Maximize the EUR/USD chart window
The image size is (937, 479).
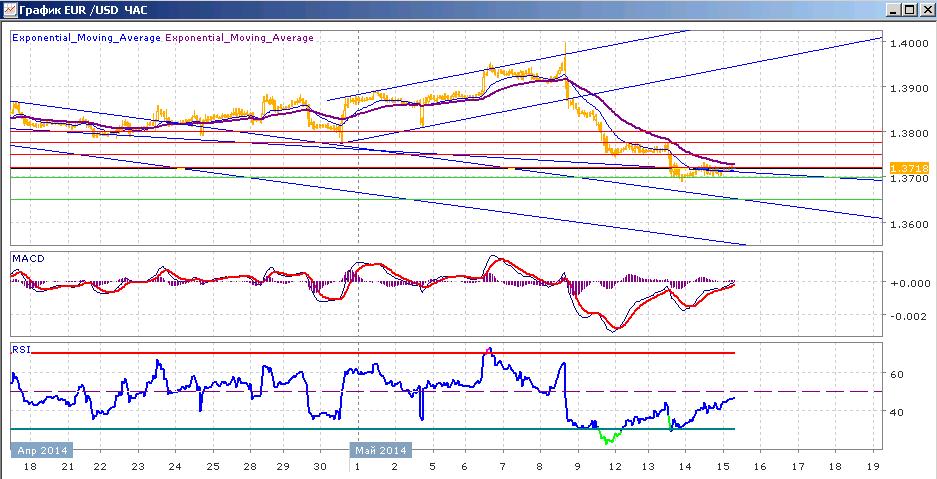(x=909, y=10)
